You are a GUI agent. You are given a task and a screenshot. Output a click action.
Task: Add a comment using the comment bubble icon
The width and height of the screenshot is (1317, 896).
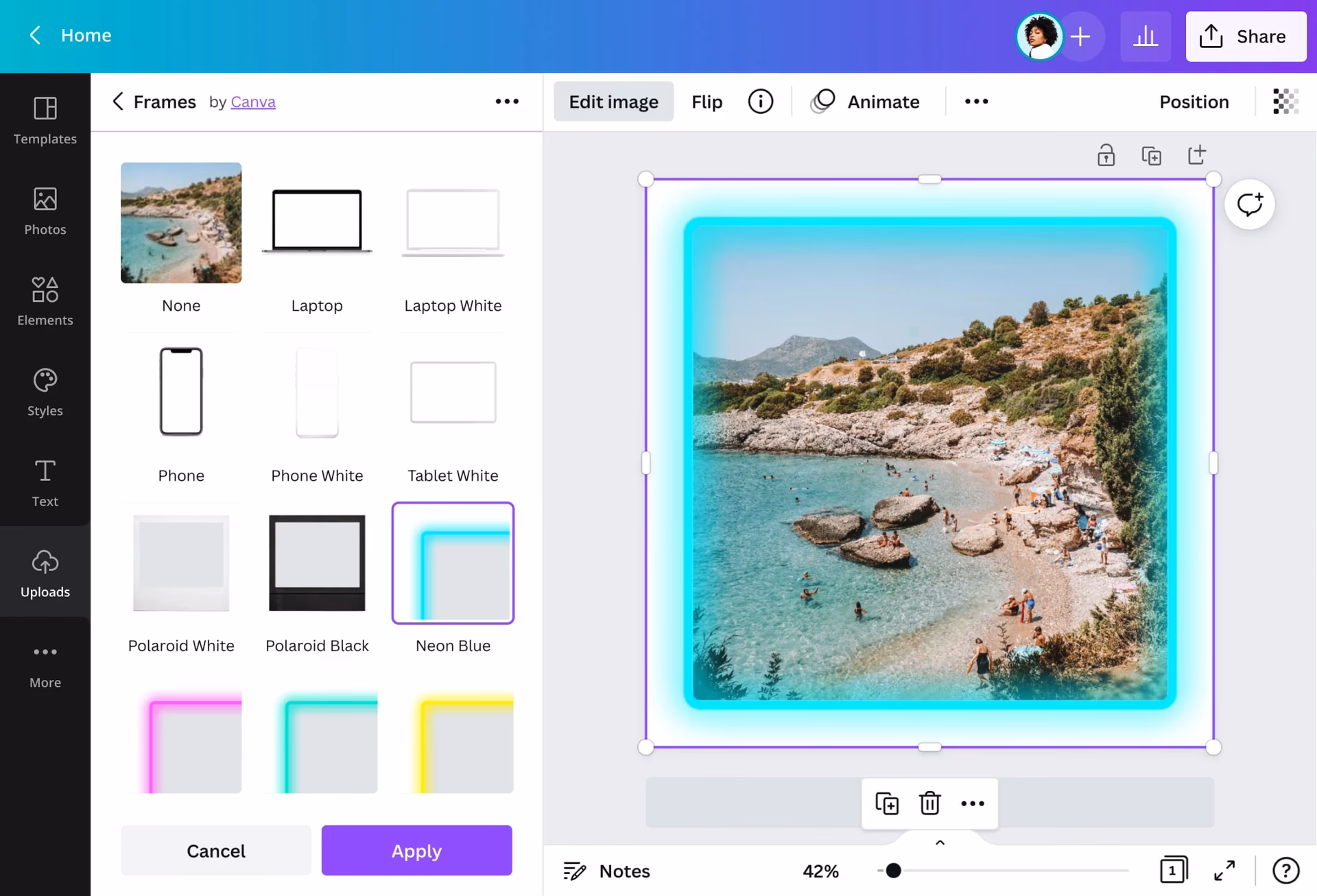coord(1250,204)
